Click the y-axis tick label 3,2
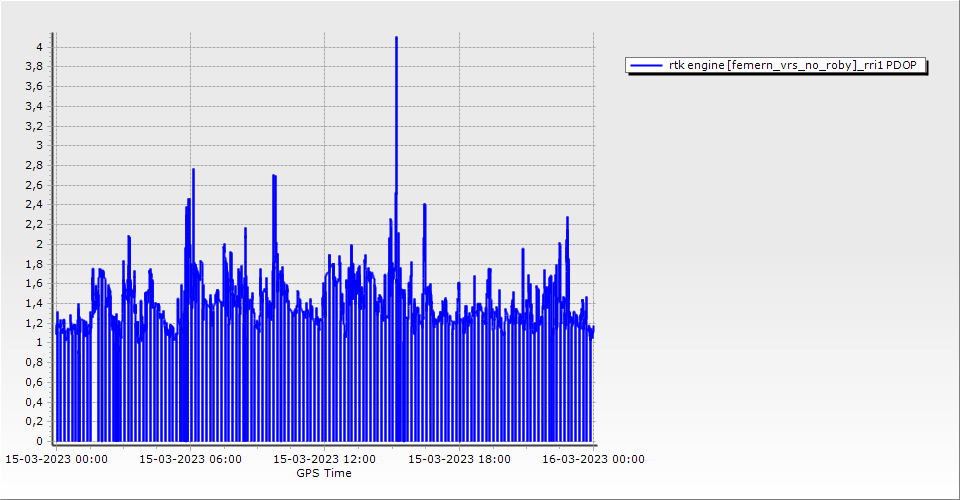The width and height of the screenshot is (960, 500). point(34,126)
